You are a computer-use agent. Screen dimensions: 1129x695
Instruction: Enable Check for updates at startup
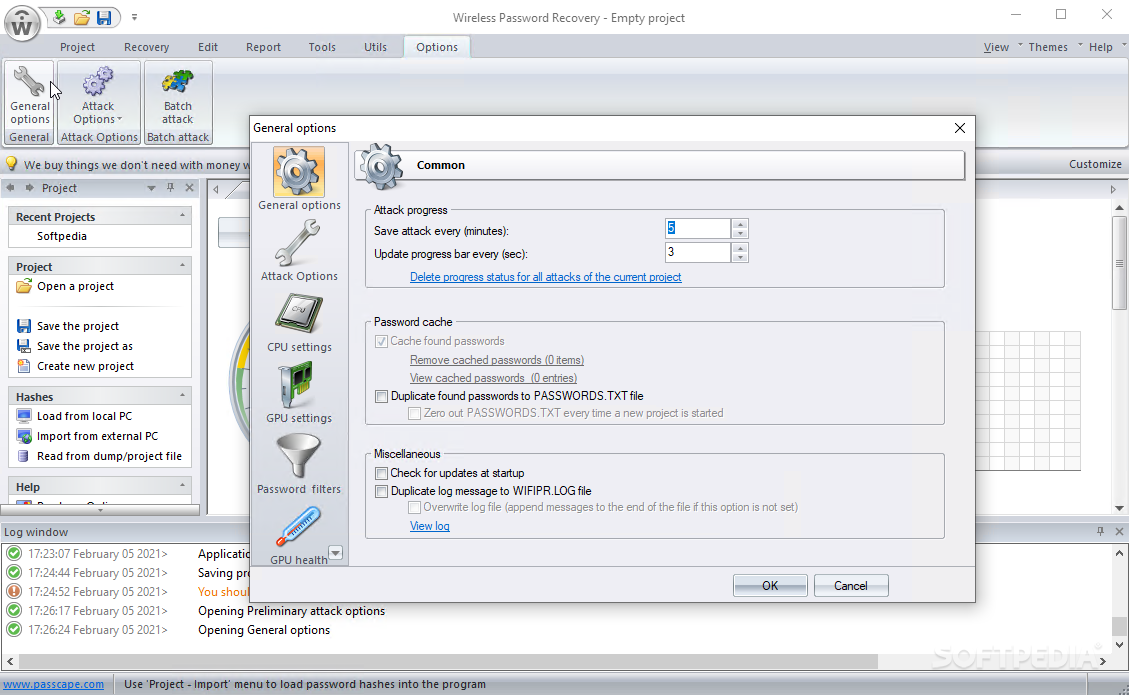click(382, 473)
